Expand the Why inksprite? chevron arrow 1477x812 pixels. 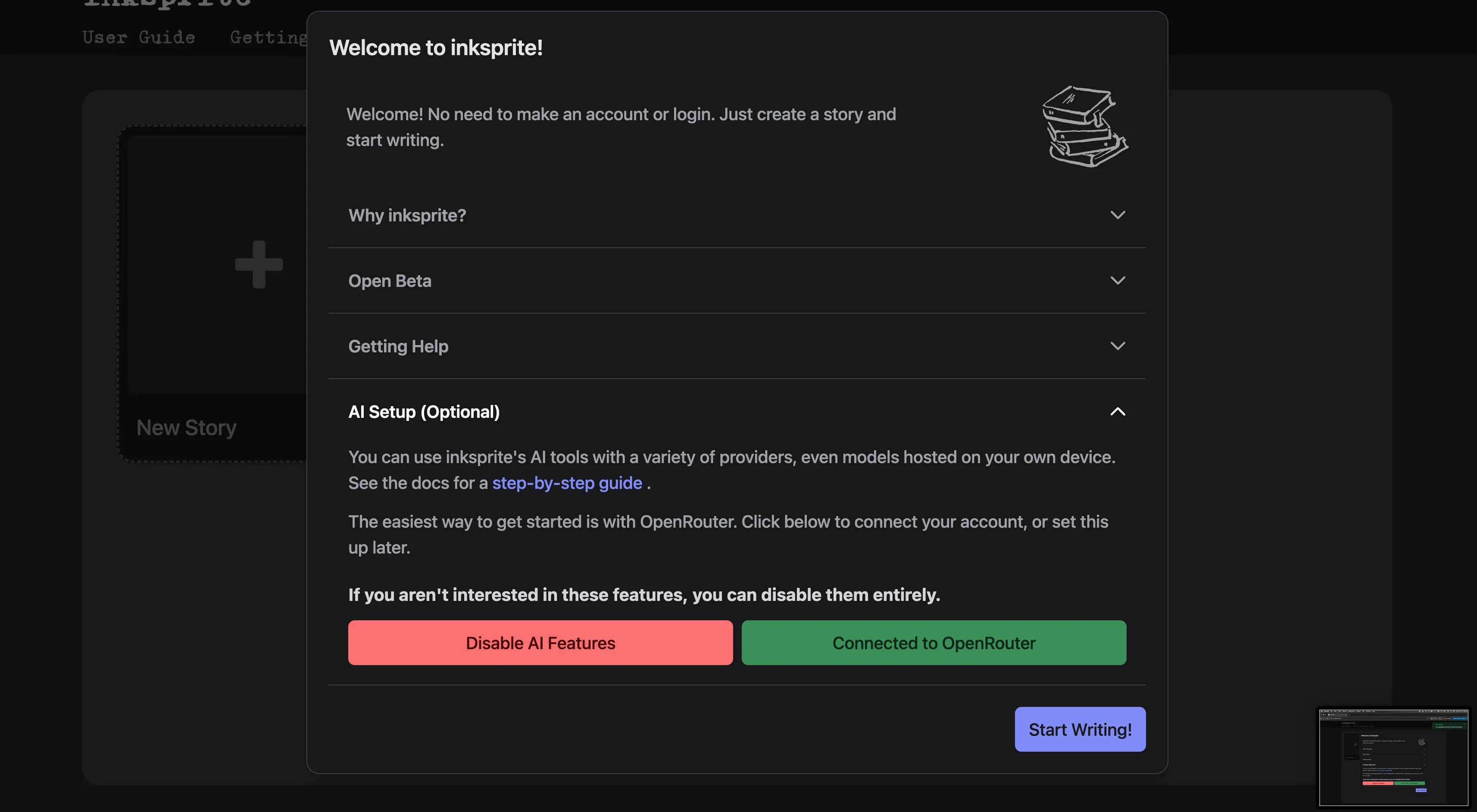[x=1118, y=215]
